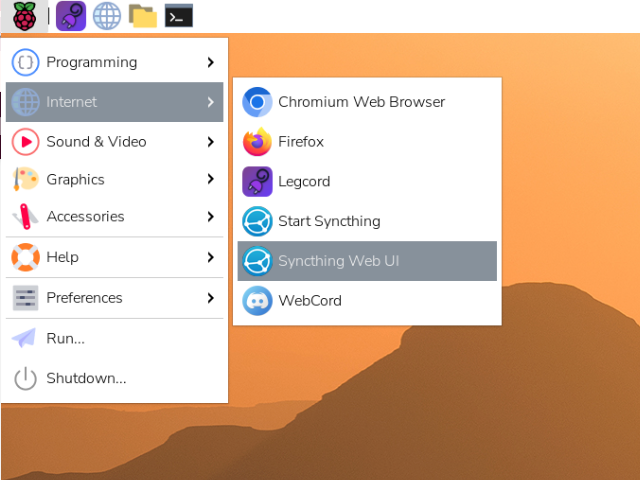640x480 pixels.
Task: Launch the terminal from the panel
Action: tap(179, 16)
